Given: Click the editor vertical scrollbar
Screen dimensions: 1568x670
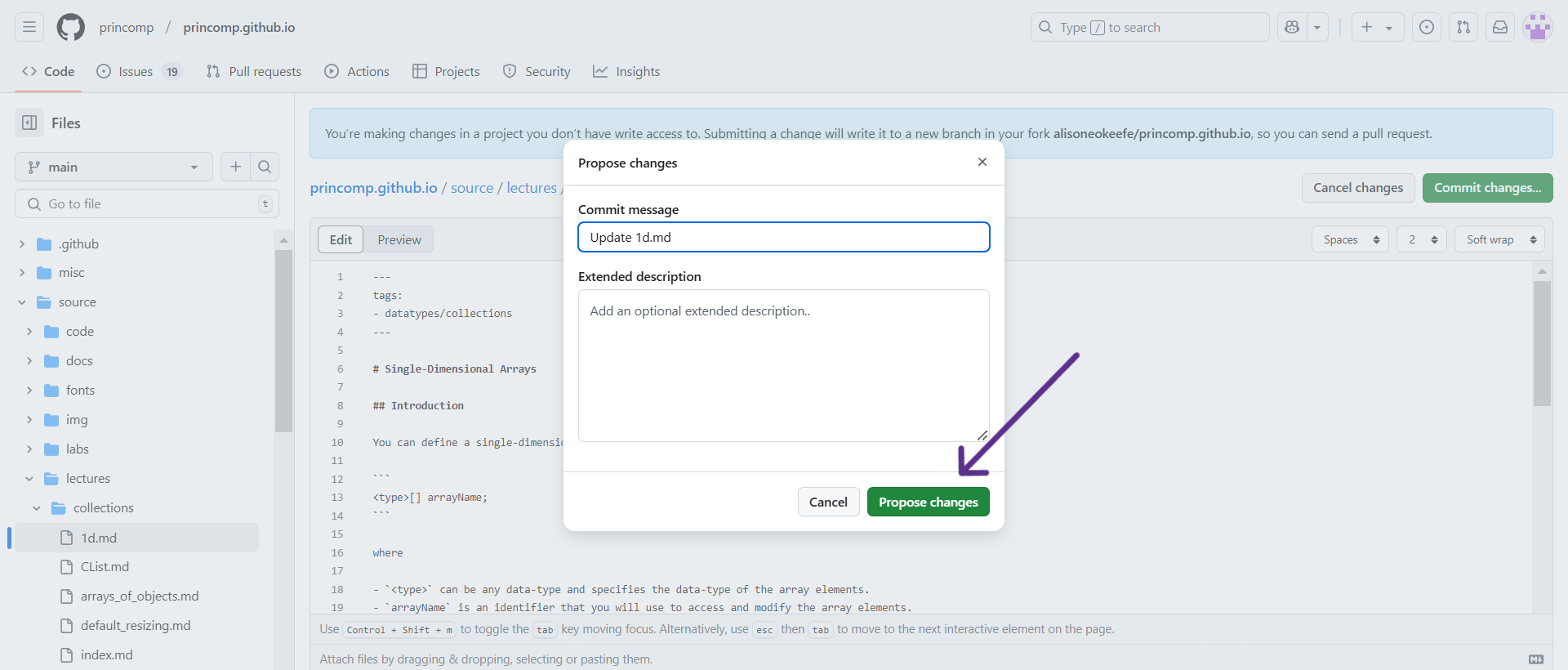Looking at the screenshot, I should pyautogui.click(x=1542, y=343).
